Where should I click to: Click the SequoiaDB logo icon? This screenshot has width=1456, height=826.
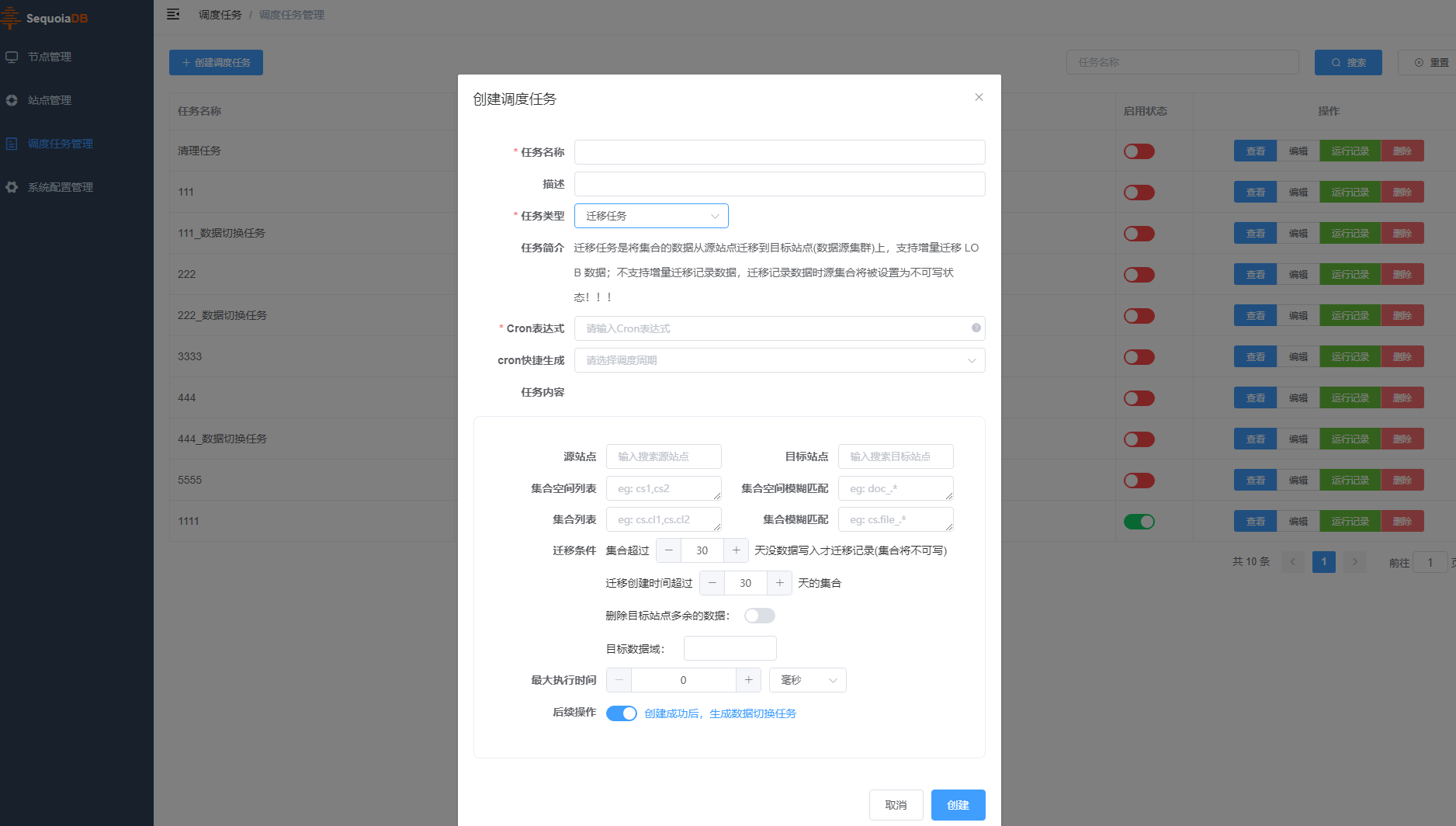pyautogui.click(x=10, y=17)
